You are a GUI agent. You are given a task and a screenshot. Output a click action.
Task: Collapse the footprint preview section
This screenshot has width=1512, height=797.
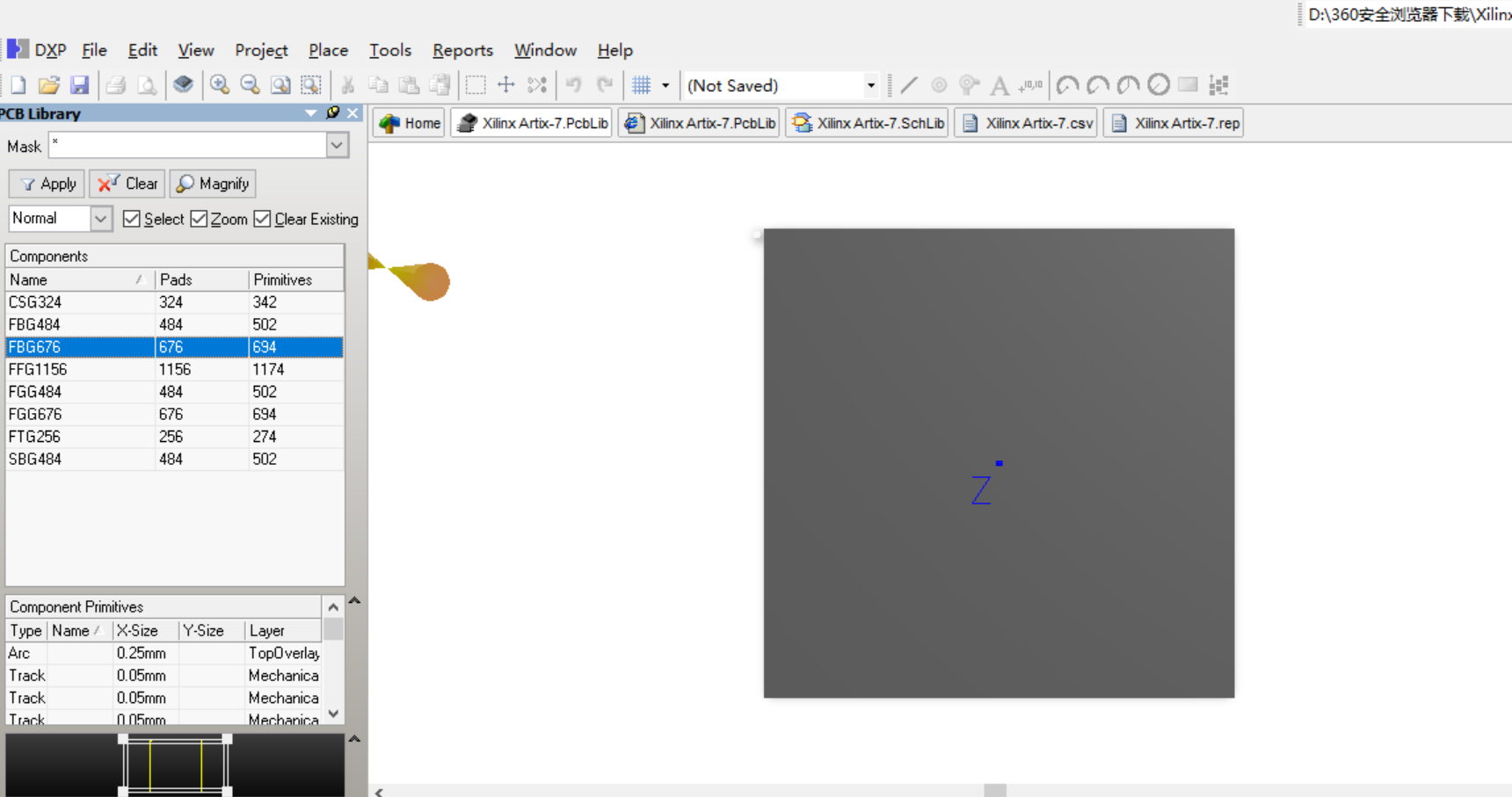pos(354,739)
